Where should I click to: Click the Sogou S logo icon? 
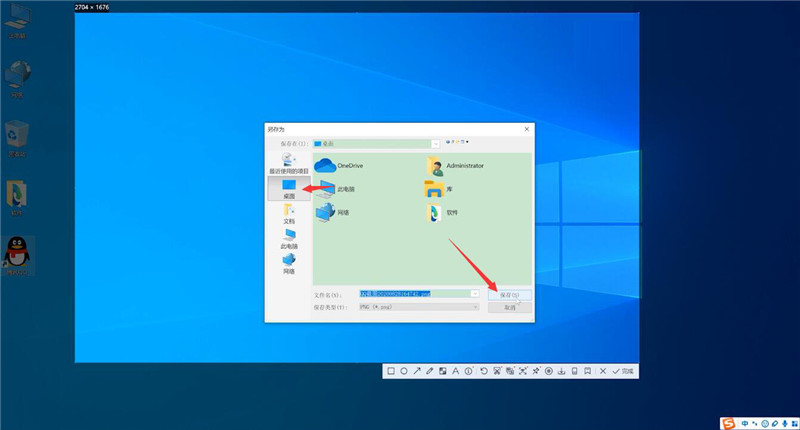coord(729,423)
